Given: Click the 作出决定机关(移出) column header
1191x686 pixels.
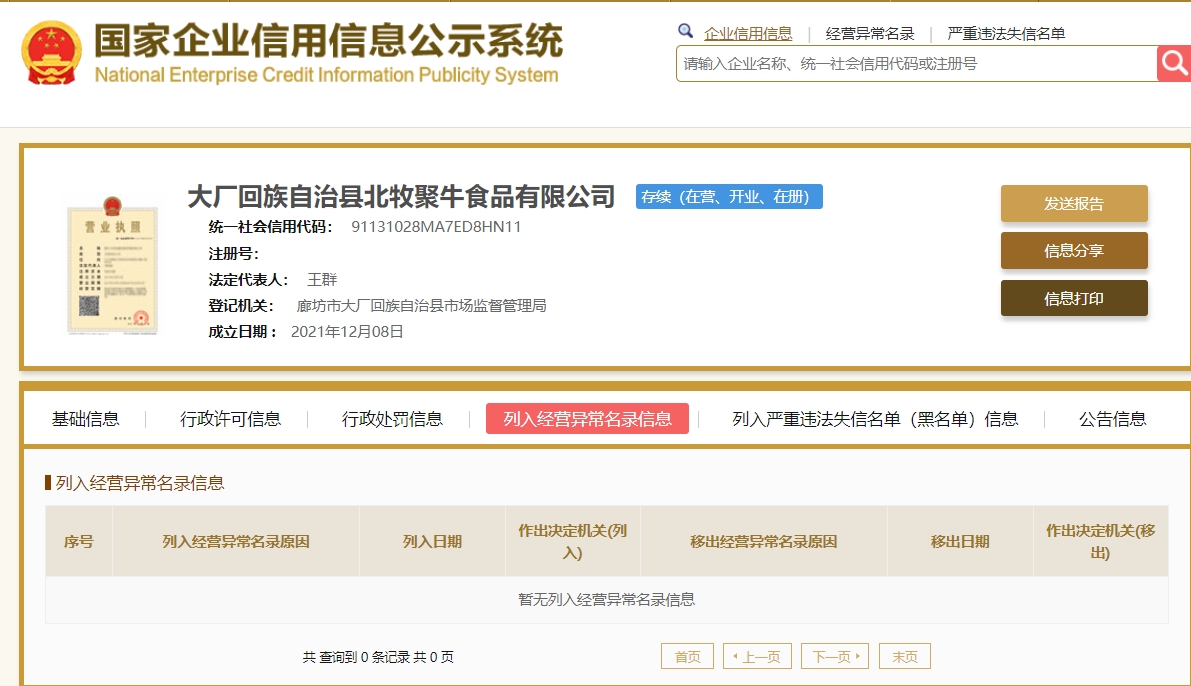Looking at the screenshot, I should pyautogui.click(x=1101, y=542).
